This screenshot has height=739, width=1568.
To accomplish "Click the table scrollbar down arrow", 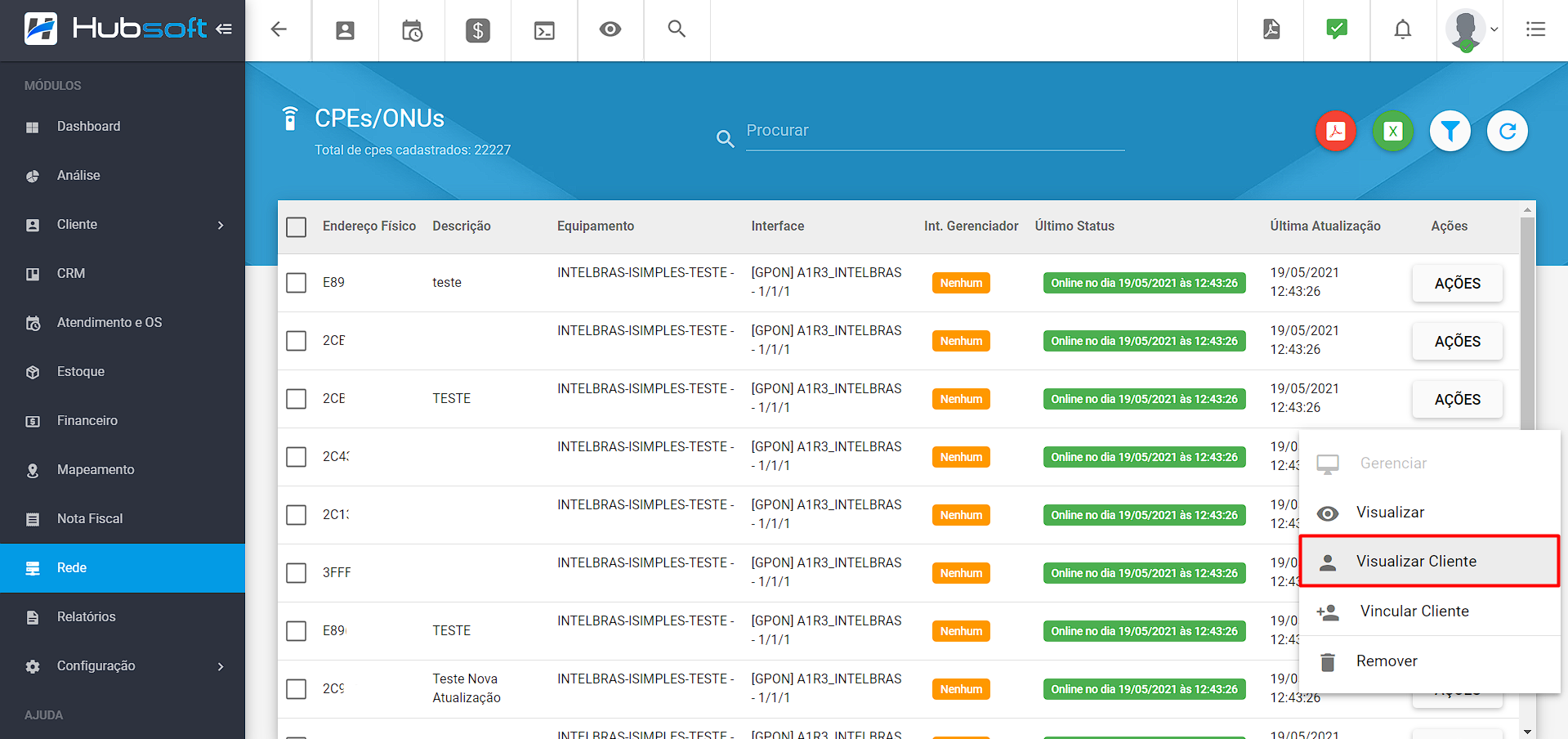I will point(1527,731).
